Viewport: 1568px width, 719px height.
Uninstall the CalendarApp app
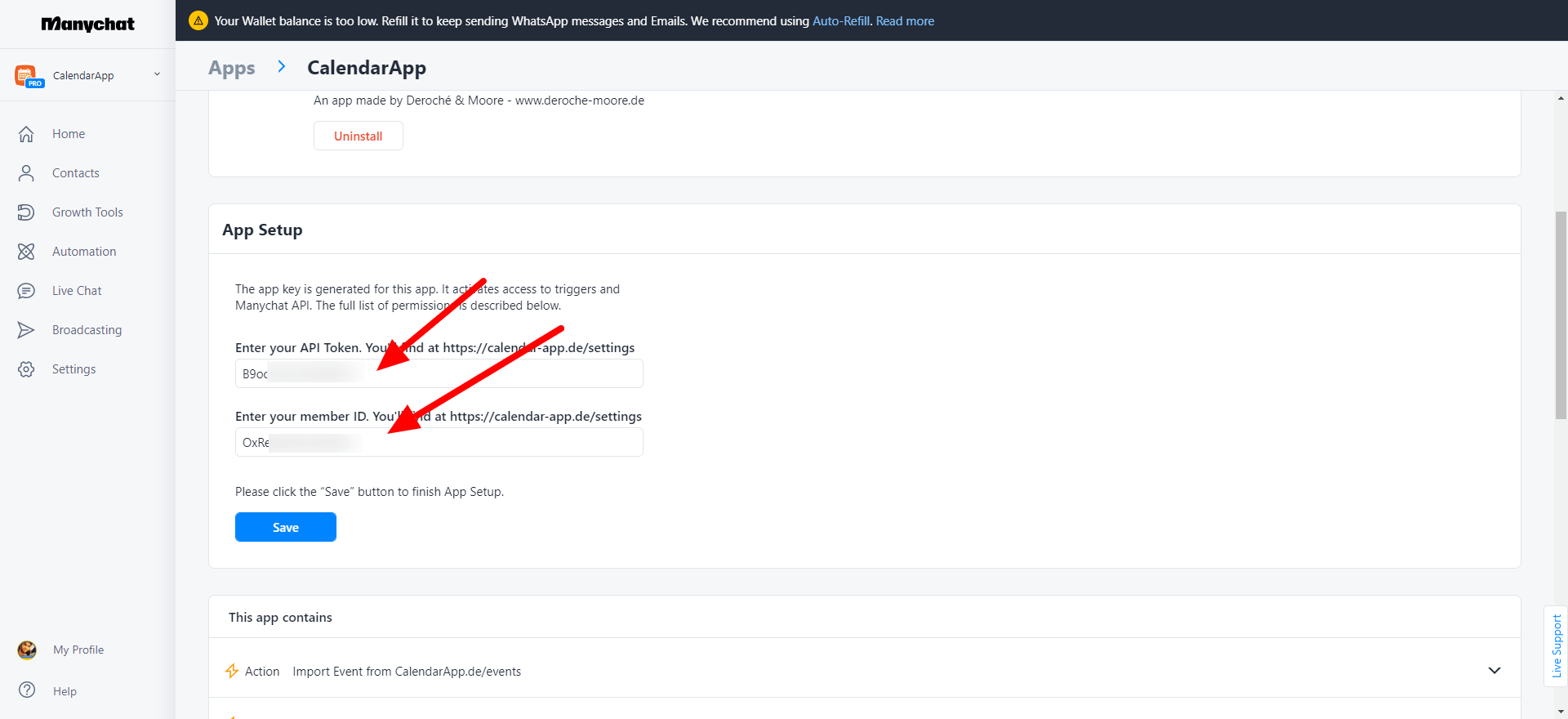pos(359,136)
